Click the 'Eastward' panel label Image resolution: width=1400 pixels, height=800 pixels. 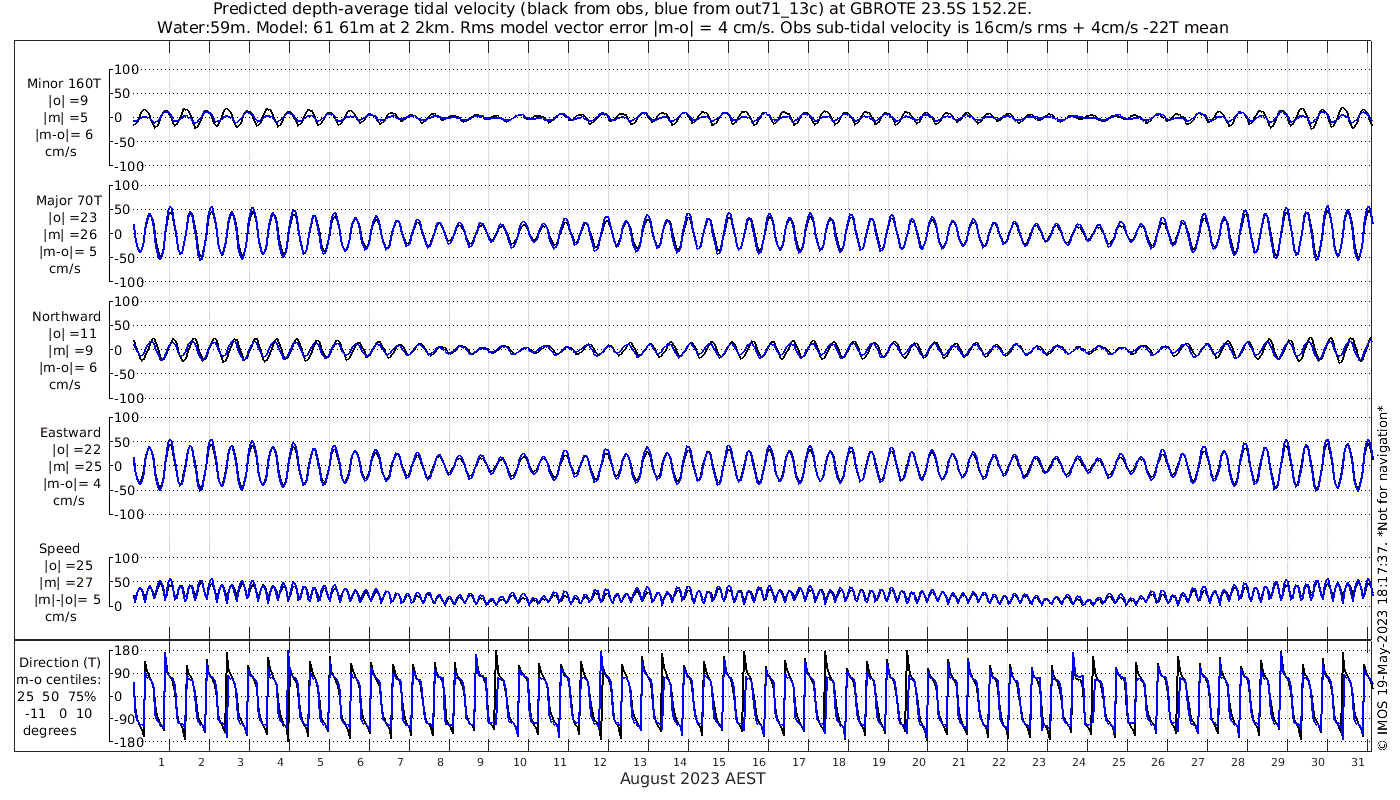point(70,433)
